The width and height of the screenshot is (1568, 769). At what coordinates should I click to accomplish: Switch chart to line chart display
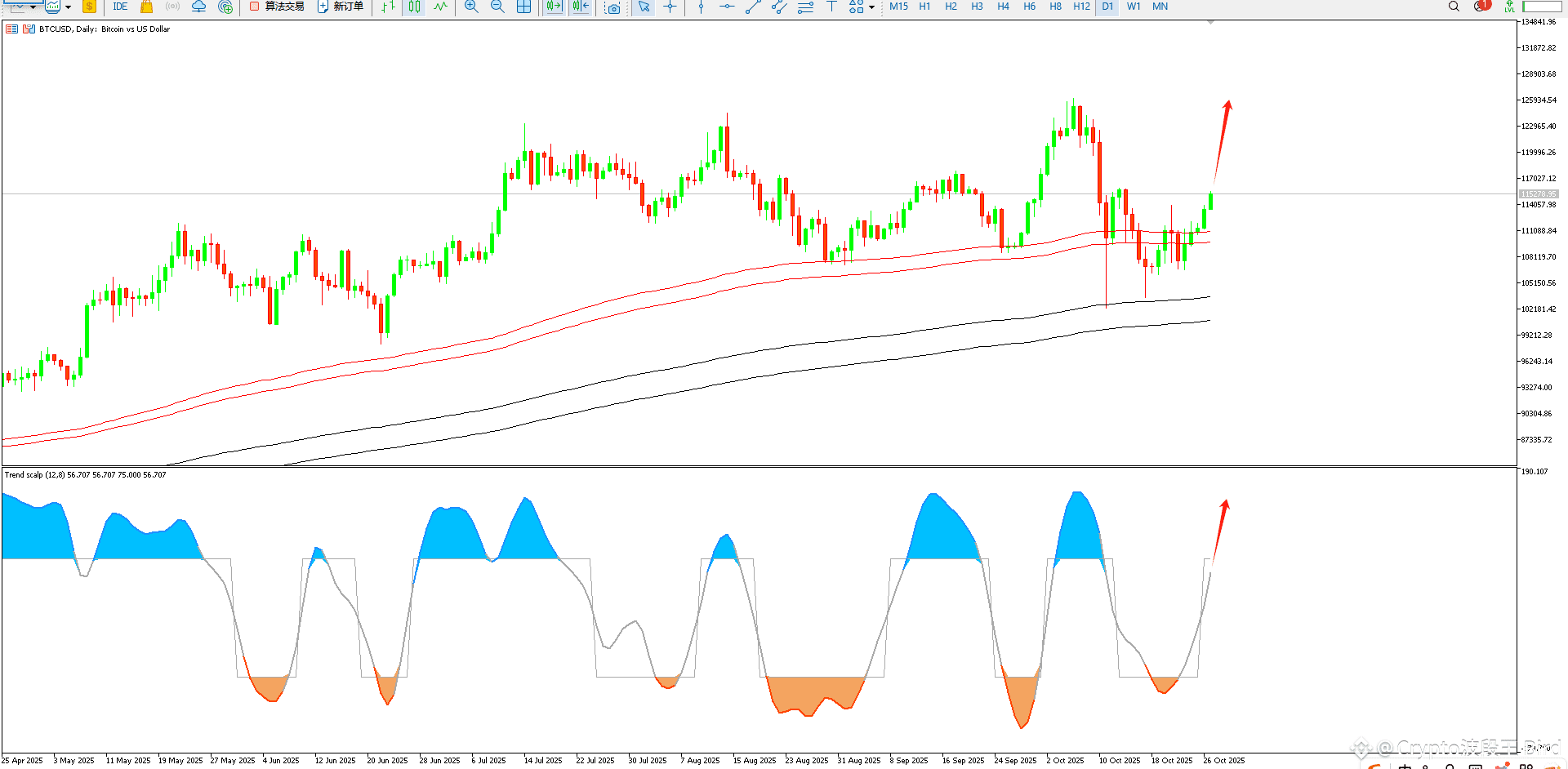[441, 7]
